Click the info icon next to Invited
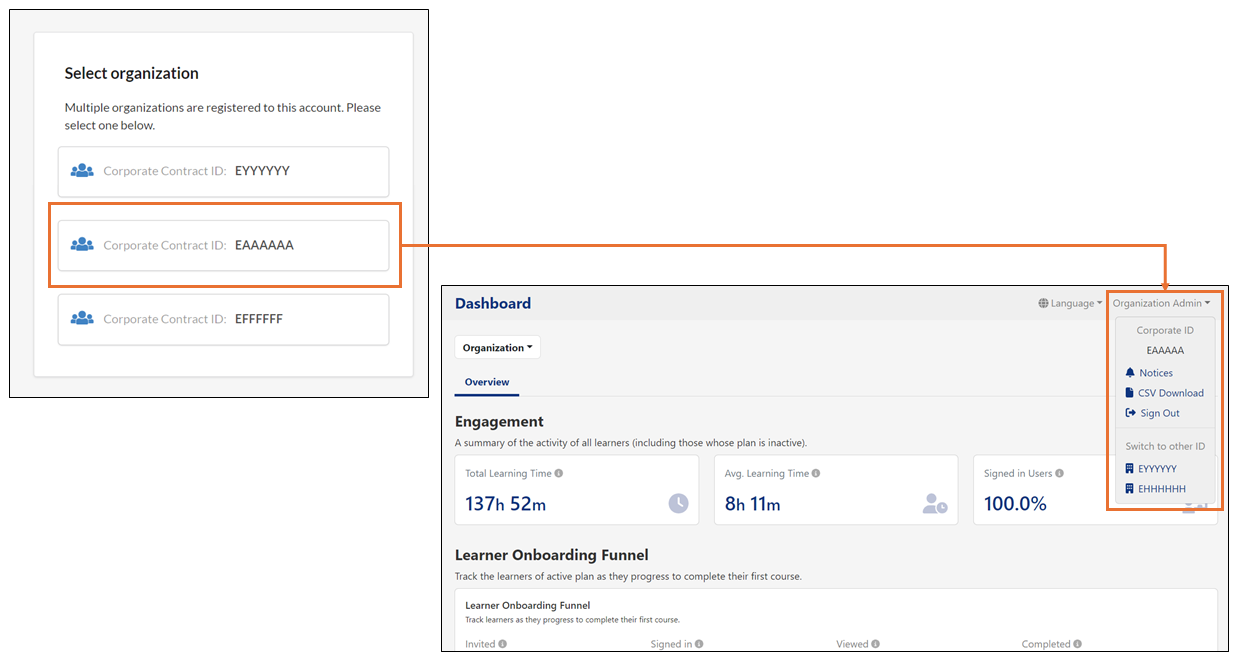 [x=502, y=644]
